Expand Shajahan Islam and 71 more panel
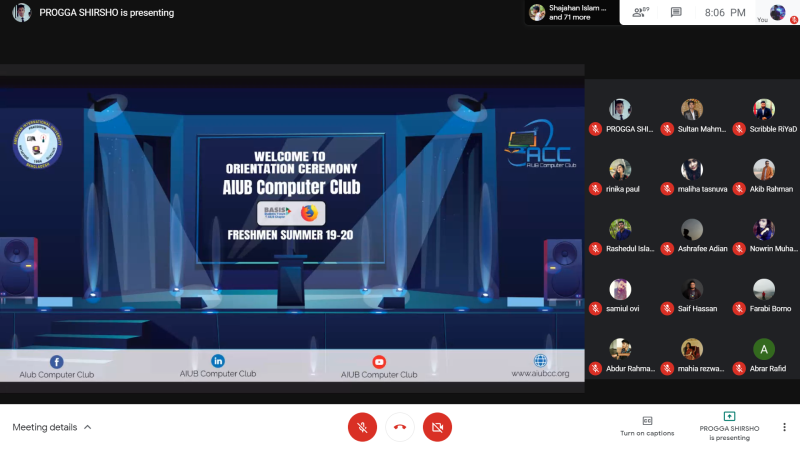Screen dimensions: 800x450 [571, 12]
